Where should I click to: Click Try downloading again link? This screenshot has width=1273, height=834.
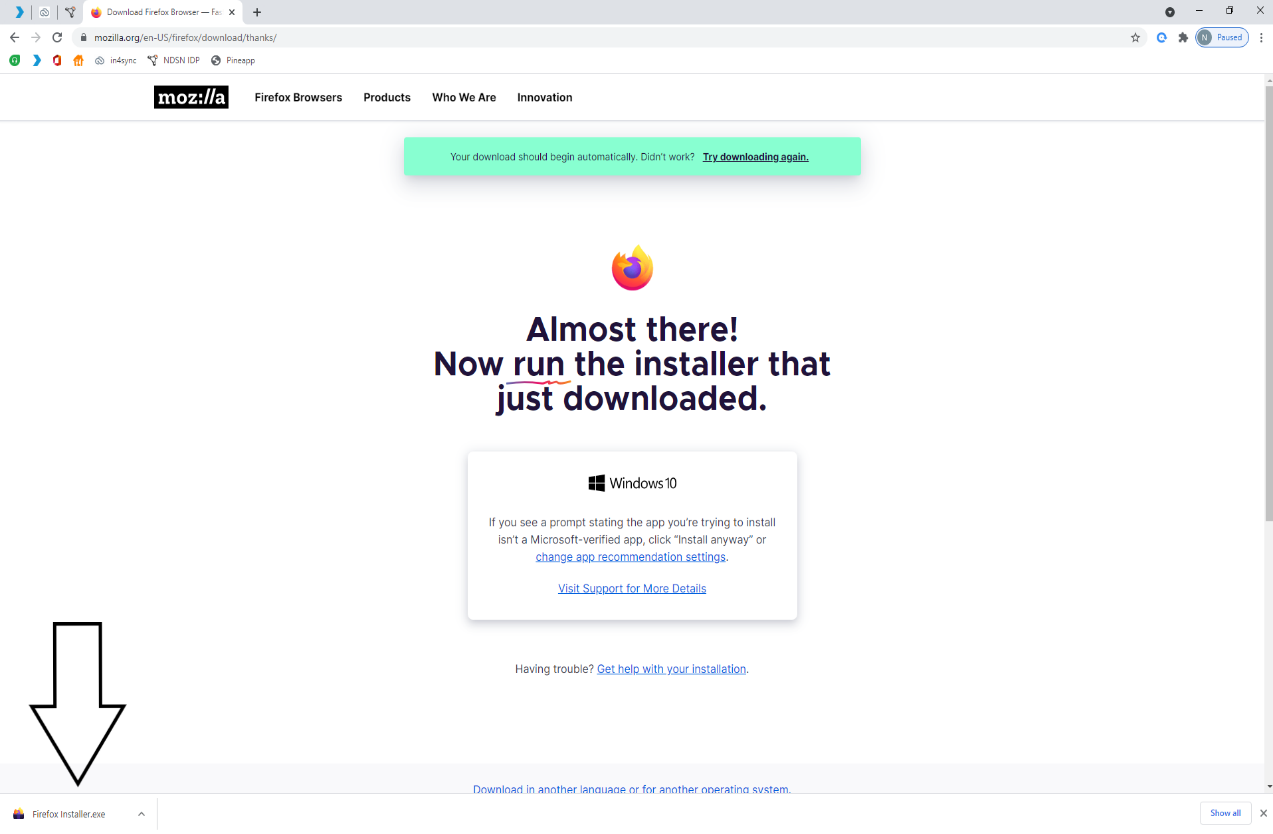(755, 157)
